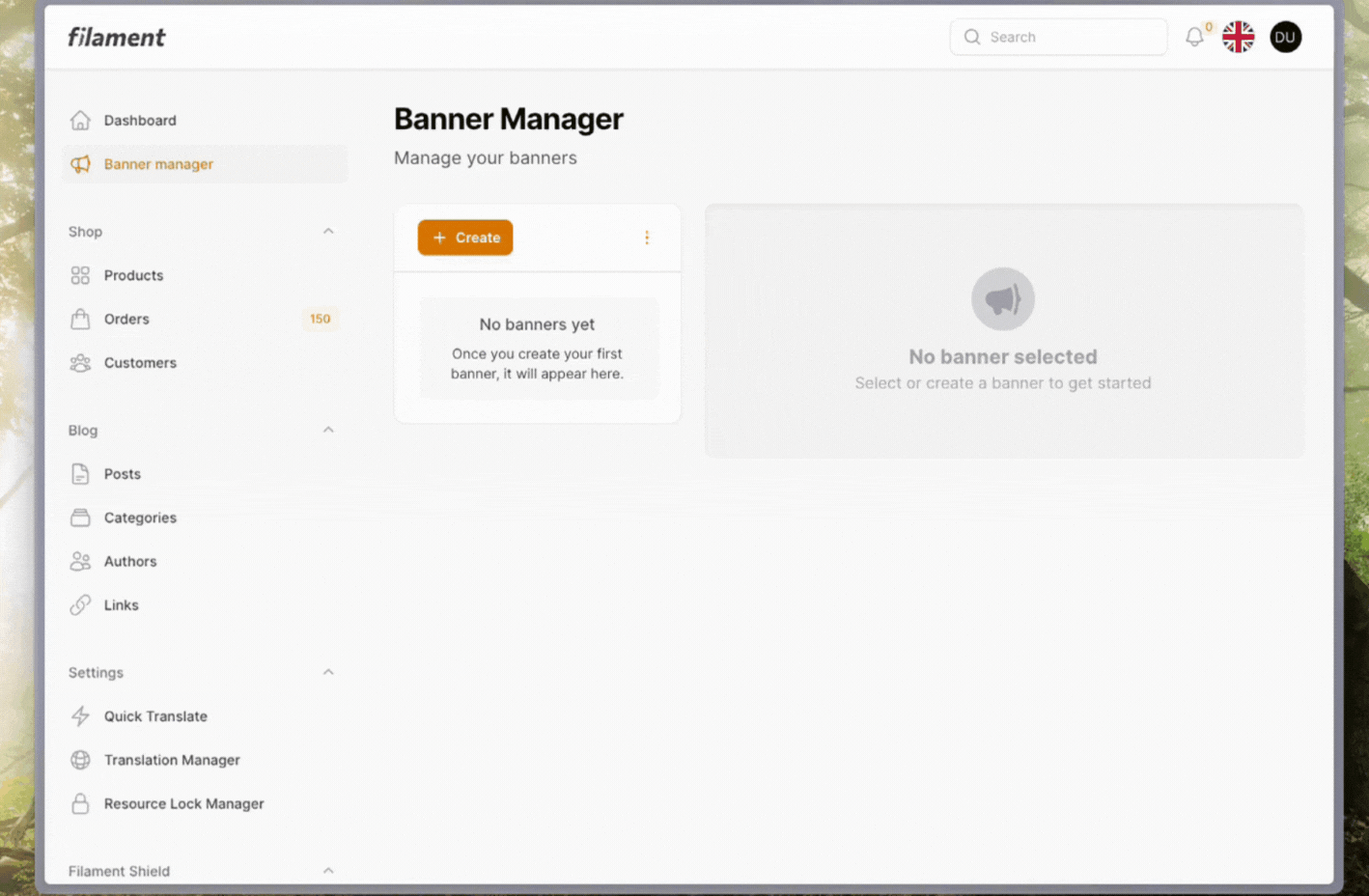Viewport: 1369px width, 896px height.
Task: Click the Create banner button
Action: pyautogui.click(x=465, y=238)
